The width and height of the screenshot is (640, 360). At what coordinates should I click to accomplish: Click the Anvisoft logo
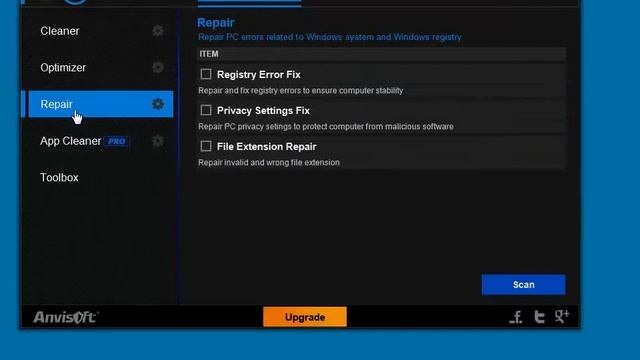pyautogui.click(x=66, y=317)
